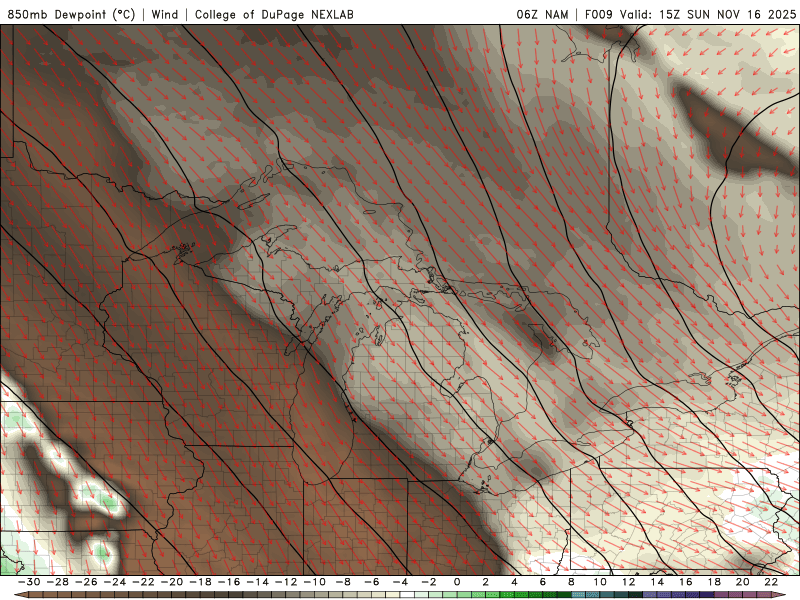800x600 pixels.
Task: Click the -2 label on color scale
Action: [429, 582]
